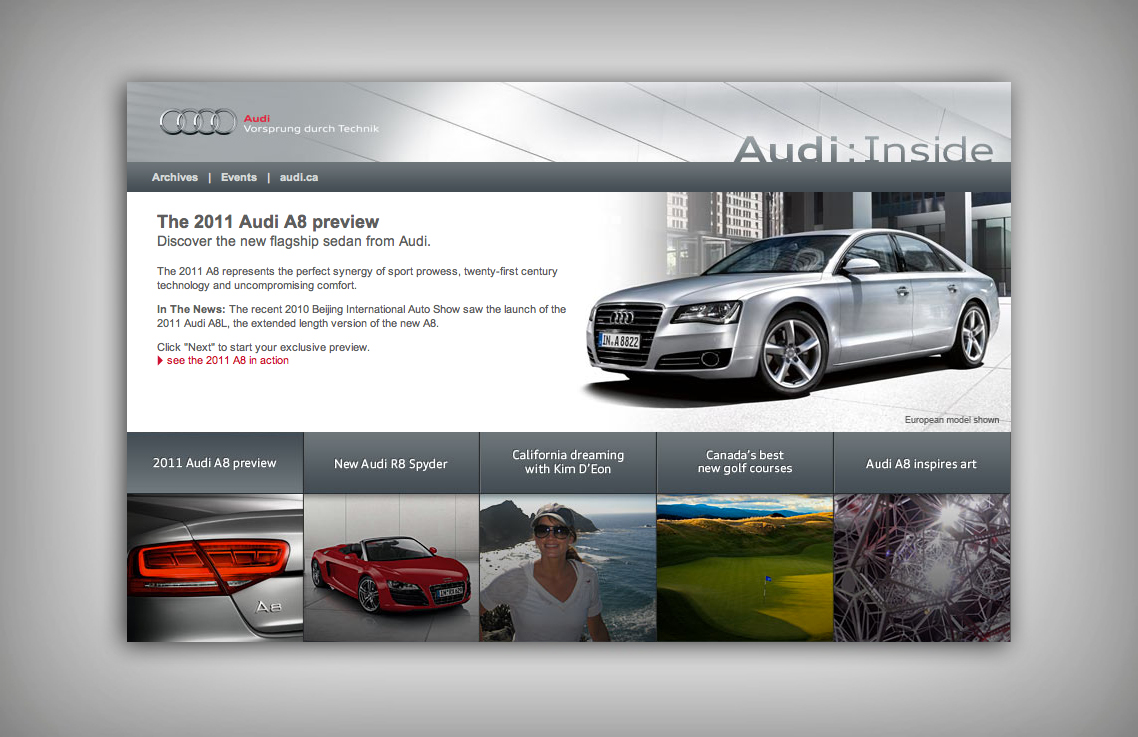The height and width of the screenshot is (737, 1138).
Task: Click the "Audi:Inside" header title
Action: (x=863, y=149)
